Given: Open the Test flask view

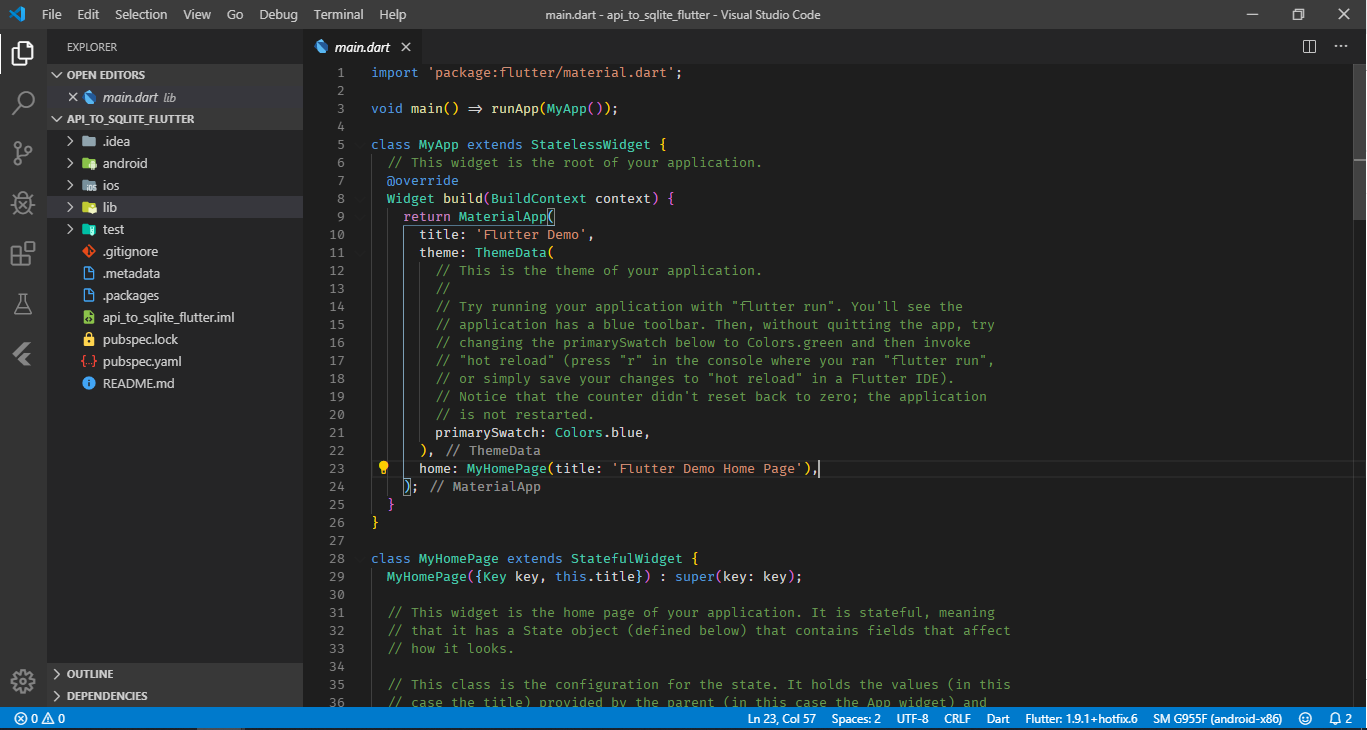Looking at the screenshot, I should pos(23,304).
